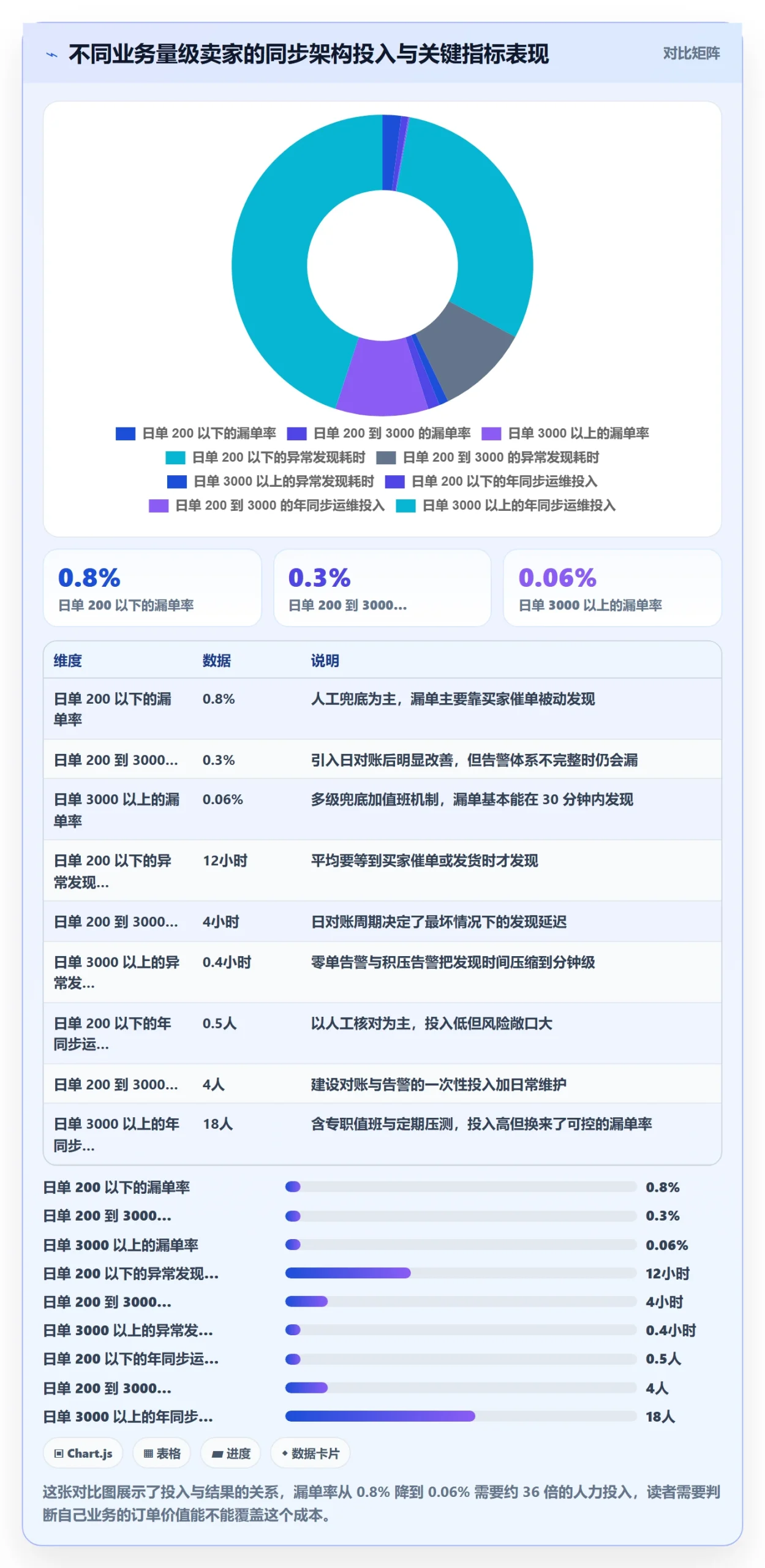Open the 0.06% stat card
The image size is (765, 1568).
(x=612, y=588)
